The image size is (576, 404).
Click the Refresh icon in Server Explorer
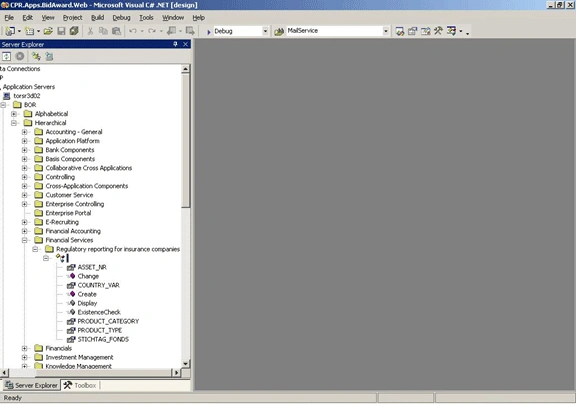click(7, 56)
